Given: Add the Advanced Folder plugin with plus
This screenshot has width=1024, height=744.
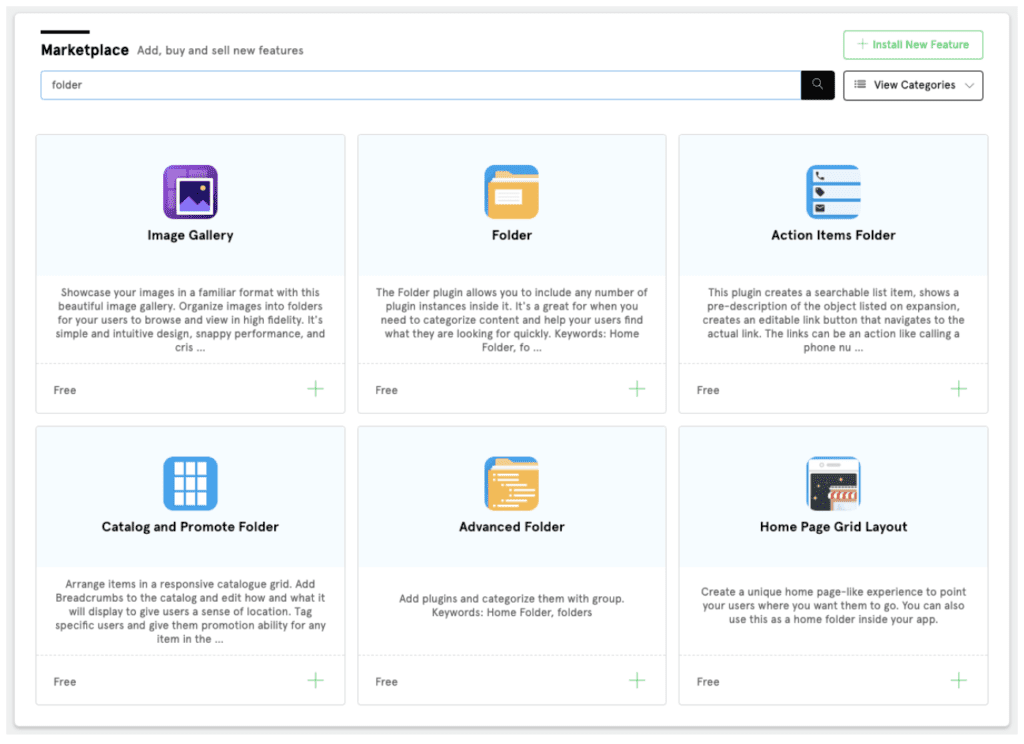Looking at the screenshot, I should 637,681.
